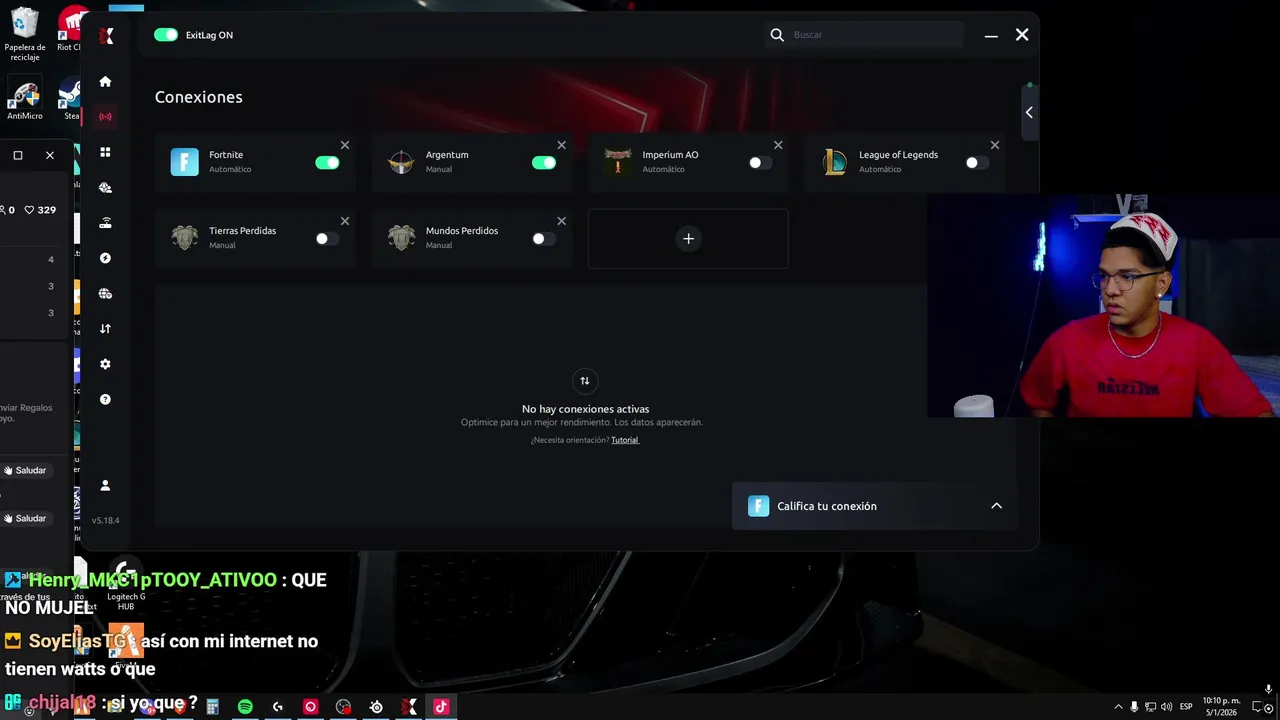Add a new connection with plus card
1280x720 pixels.
point(688,238)
